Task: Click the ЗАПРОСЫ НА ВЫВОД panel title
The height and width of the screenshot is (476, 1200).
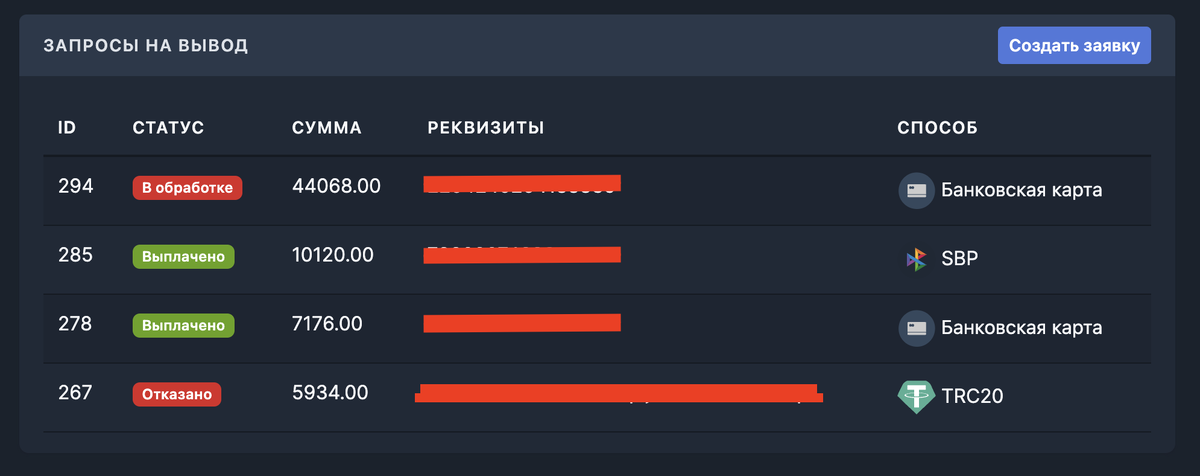Action: pyautogui.click(x=145, y=46)
